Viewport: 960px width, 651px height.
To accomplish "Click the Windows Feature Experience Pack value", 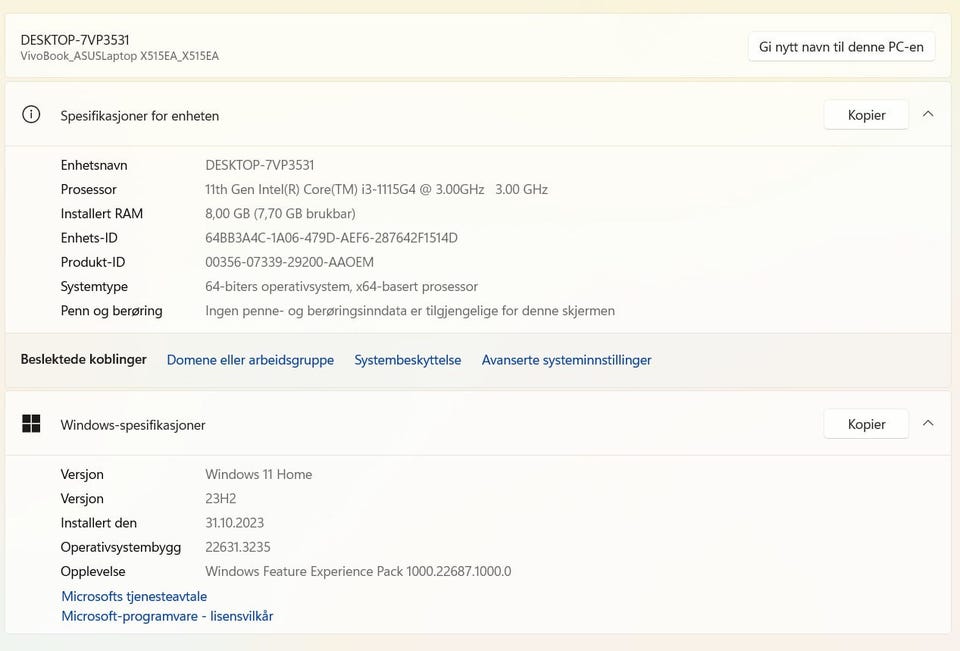I will tap(358, 571).
